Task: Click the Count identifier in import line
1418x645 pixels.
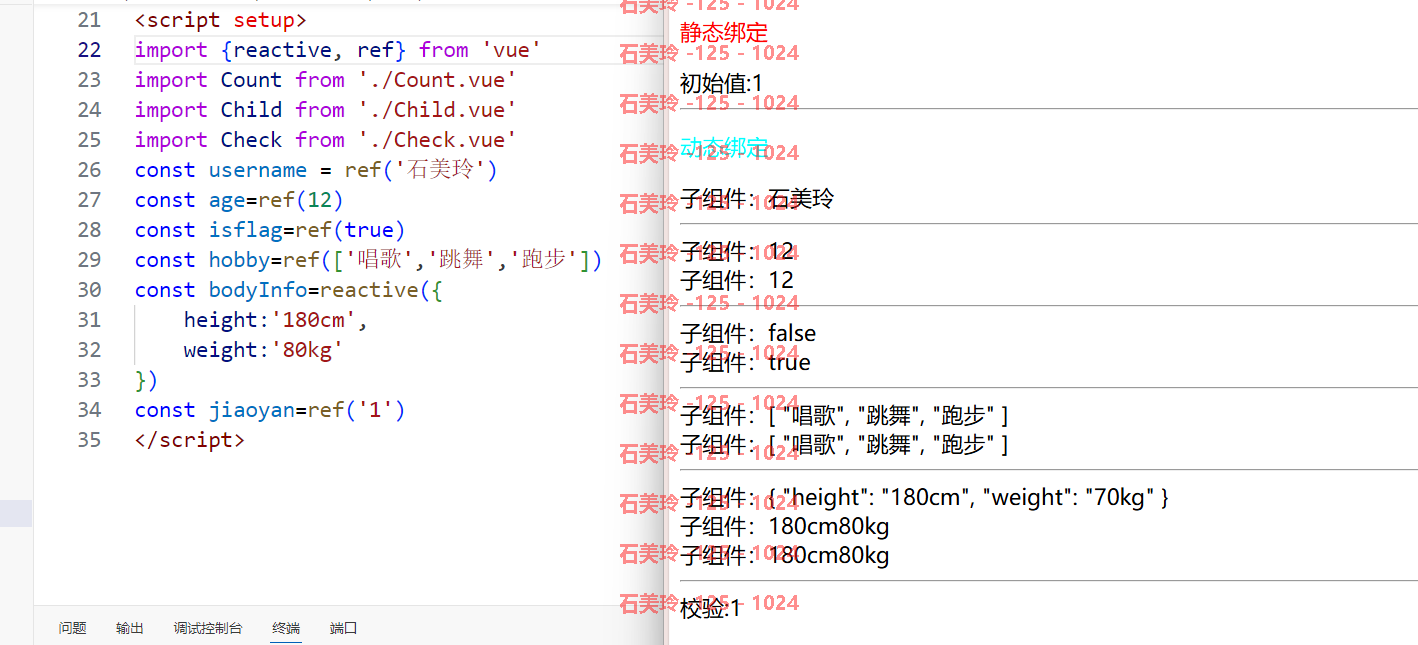Action: [252, 80]
